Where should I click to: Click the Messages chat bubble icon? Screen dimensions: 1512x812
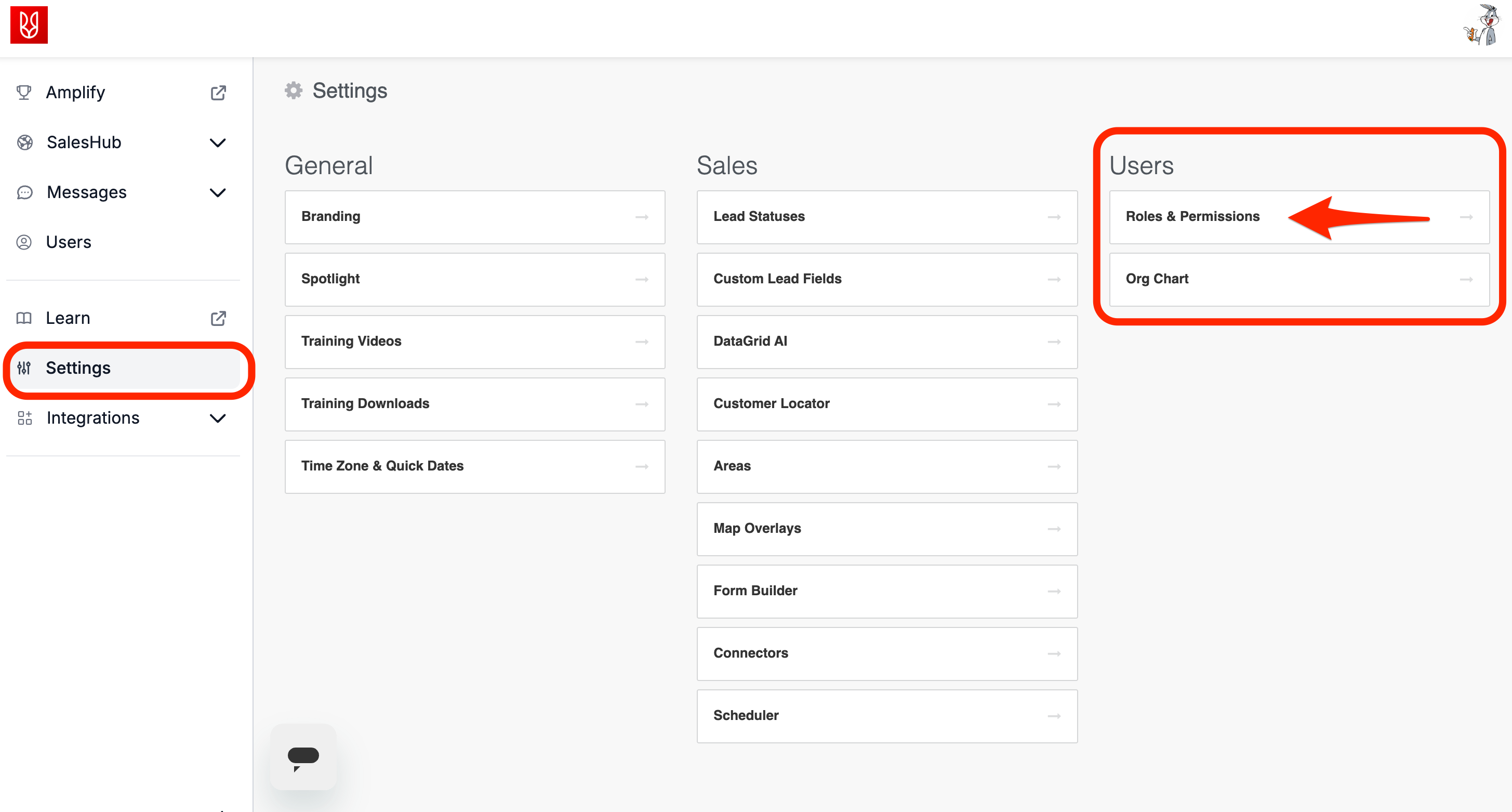click(24, 192)
